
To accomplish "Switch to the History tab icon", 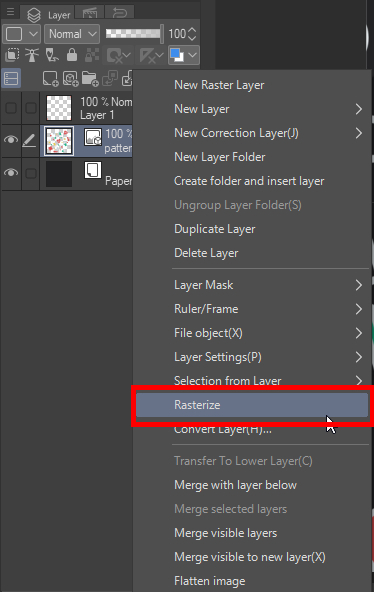I will click(120, 14).
